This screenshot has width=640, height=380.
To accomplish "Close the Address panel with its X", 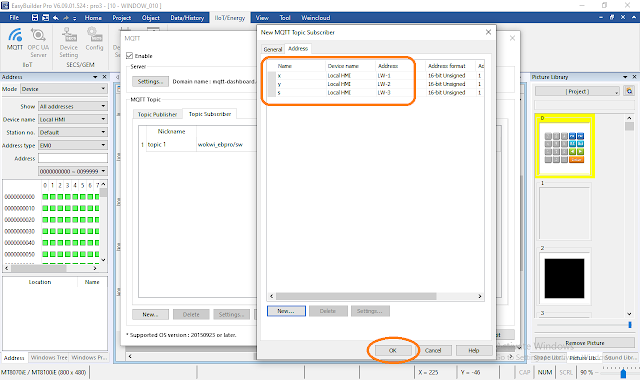I will (x=104, y=77).
